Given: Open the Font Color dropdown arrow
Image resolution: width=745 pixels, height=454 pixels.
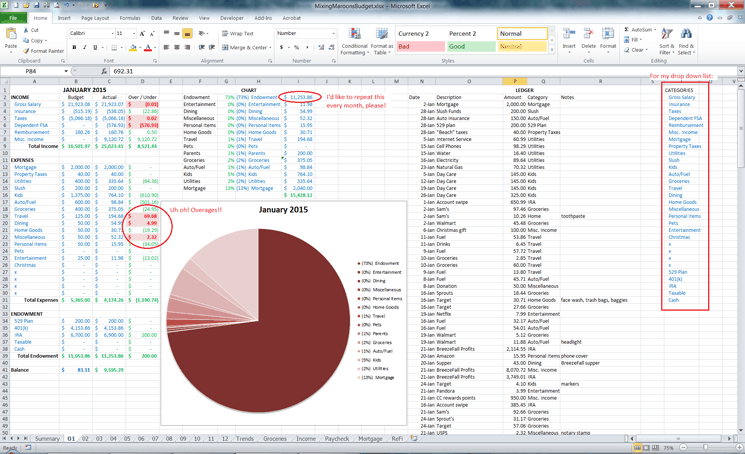Looking at the screenshot, I should tap(155, 47).
